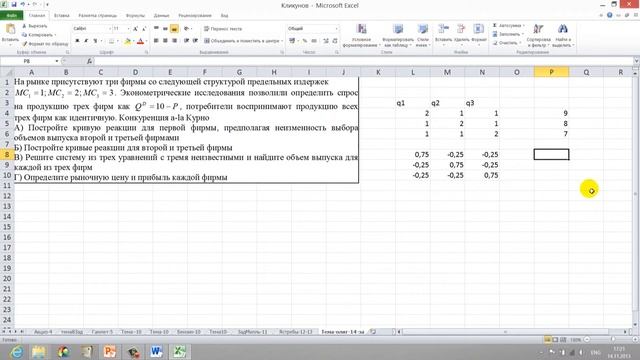Click the Undo arrow in quick access toolbar

pos(23,4)
